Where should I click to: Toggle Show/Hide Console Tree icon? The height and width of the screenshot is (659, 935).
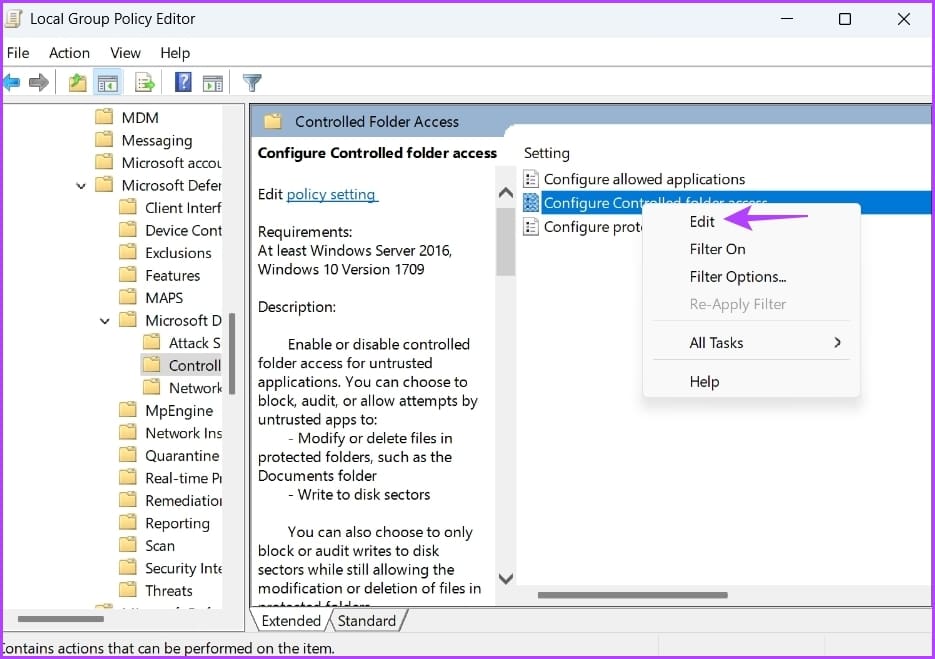108,83
